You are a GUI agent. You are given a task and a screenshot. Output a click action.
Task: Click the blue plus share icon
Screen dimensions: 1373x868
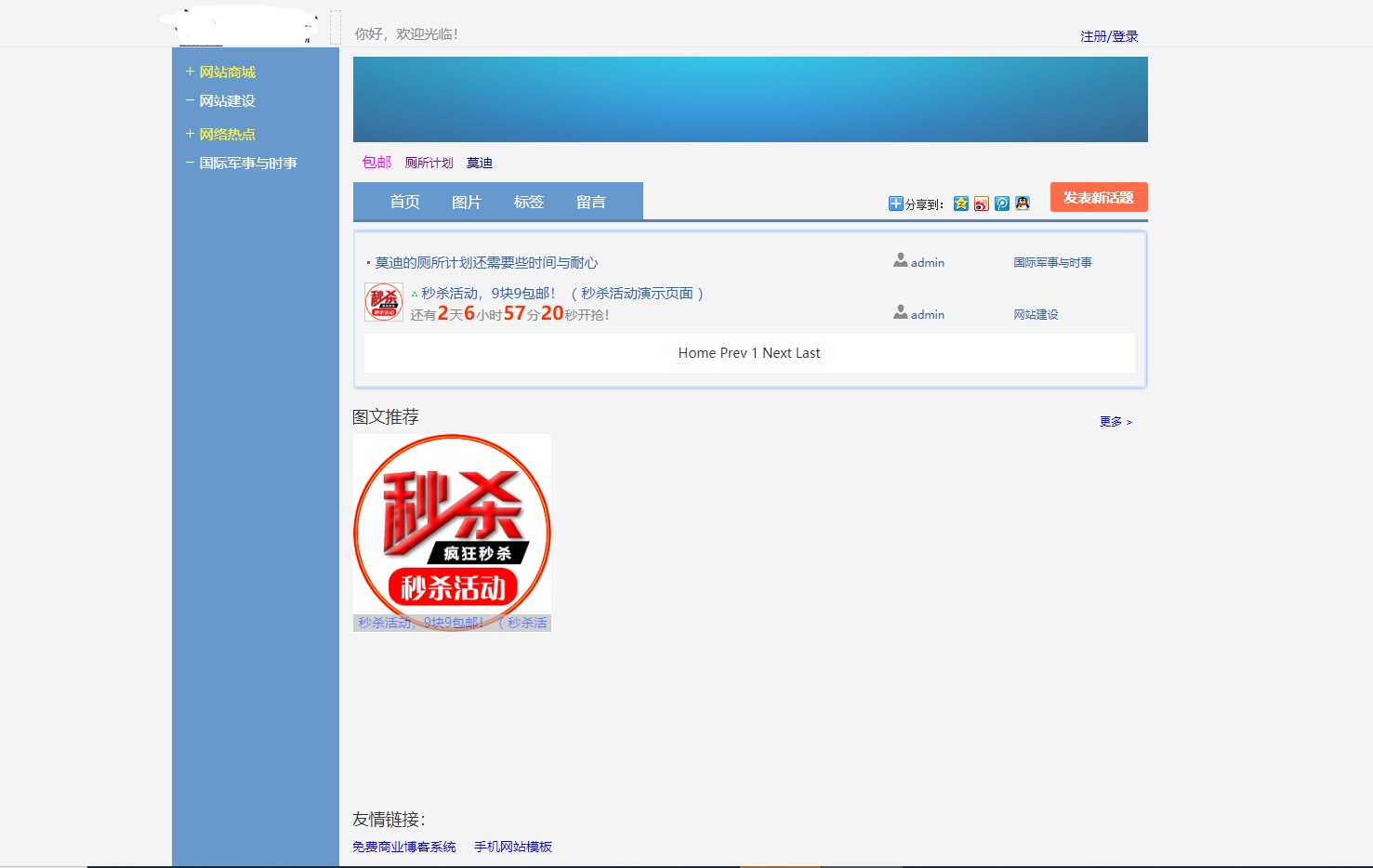point(895,204)
